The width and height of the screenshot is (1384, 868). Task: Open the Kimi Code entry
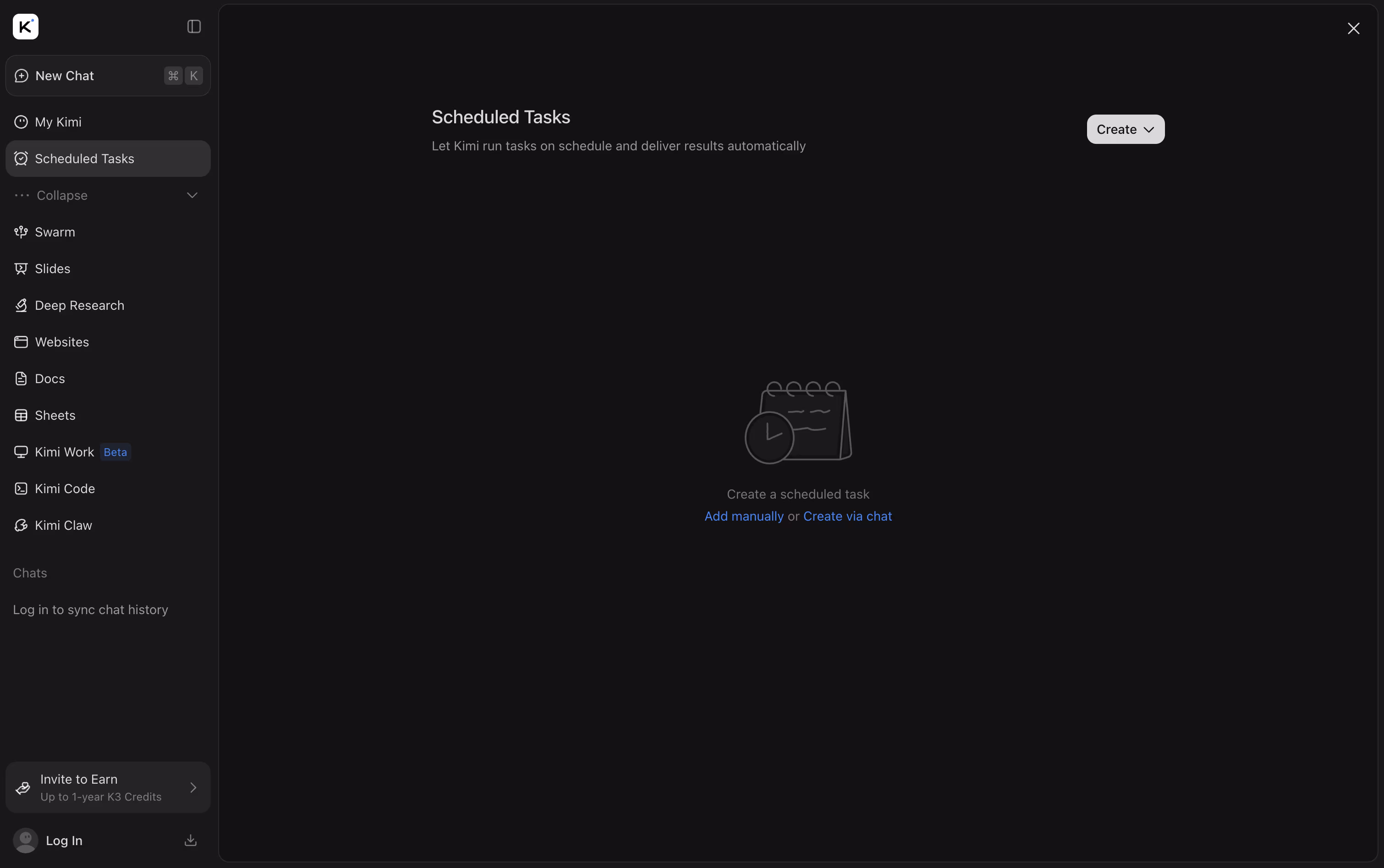point(108,489)
